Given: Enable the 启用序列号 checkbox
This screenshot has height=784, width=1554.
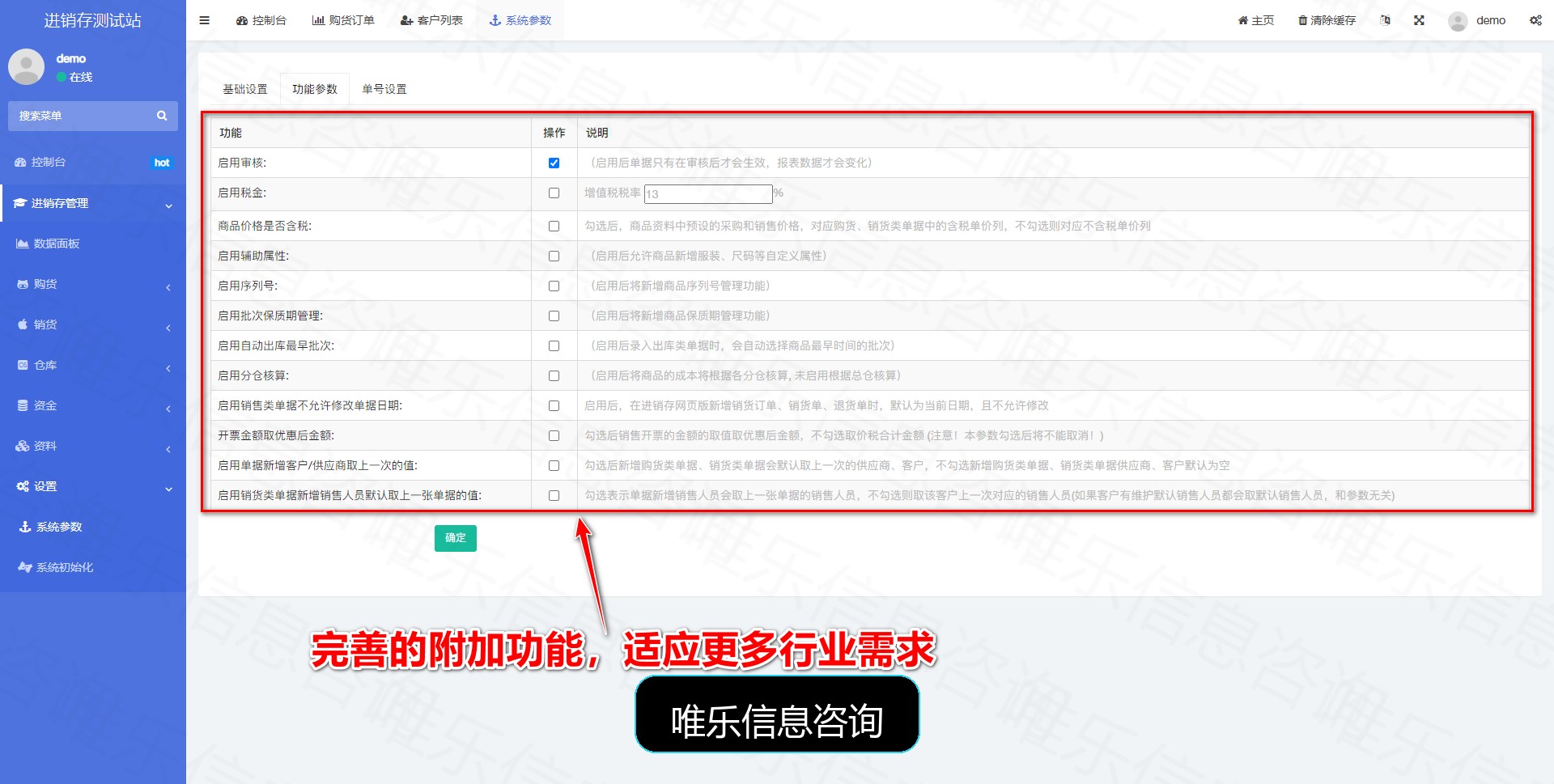Looking at the screenshot, I should [554, 286].
